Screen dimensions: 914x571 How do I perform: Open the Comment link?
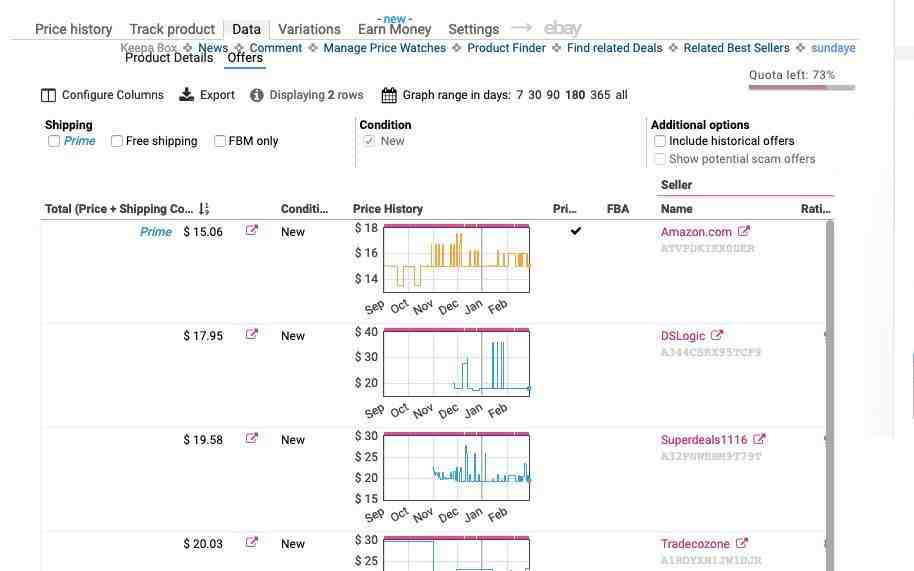(x=276, y=48)
